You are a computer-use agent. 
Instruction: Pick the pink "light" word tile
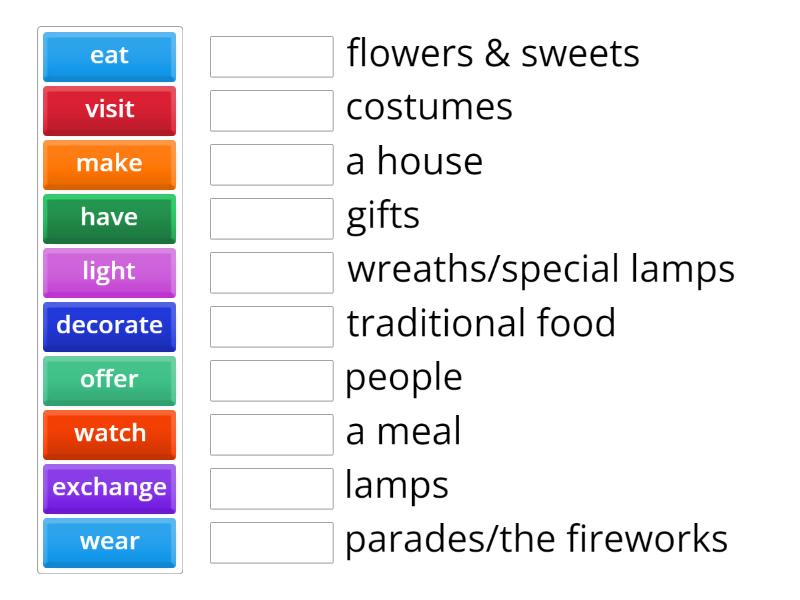point(108,272)
